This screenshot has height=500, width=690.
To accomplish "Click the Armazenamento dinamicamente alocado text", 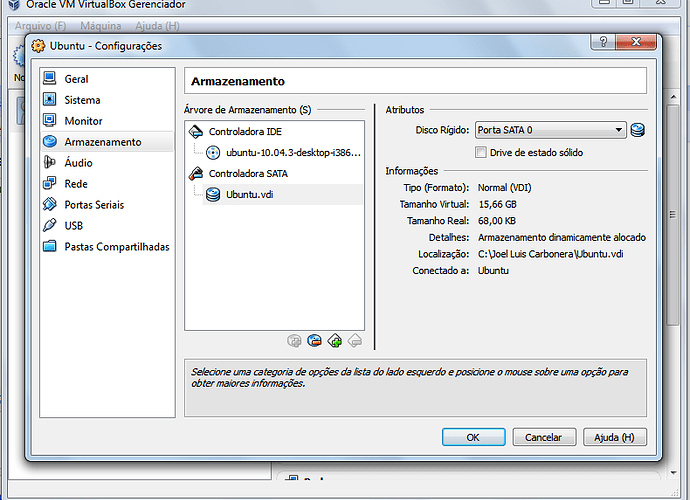I will [562, 237].
